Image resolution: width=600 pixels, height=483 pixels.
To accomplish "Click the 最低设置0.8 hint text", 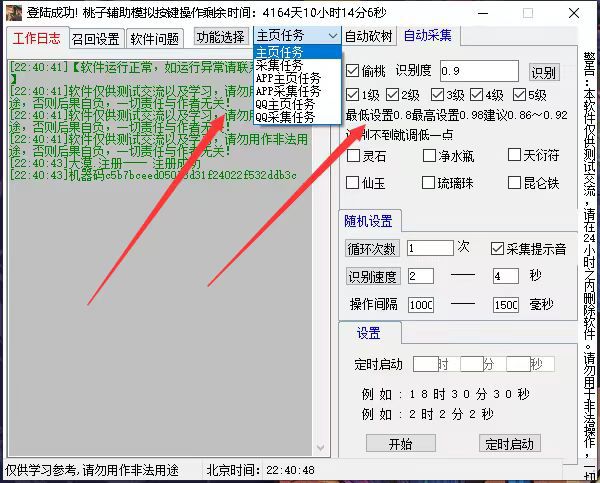I will (x=457, y=115).
